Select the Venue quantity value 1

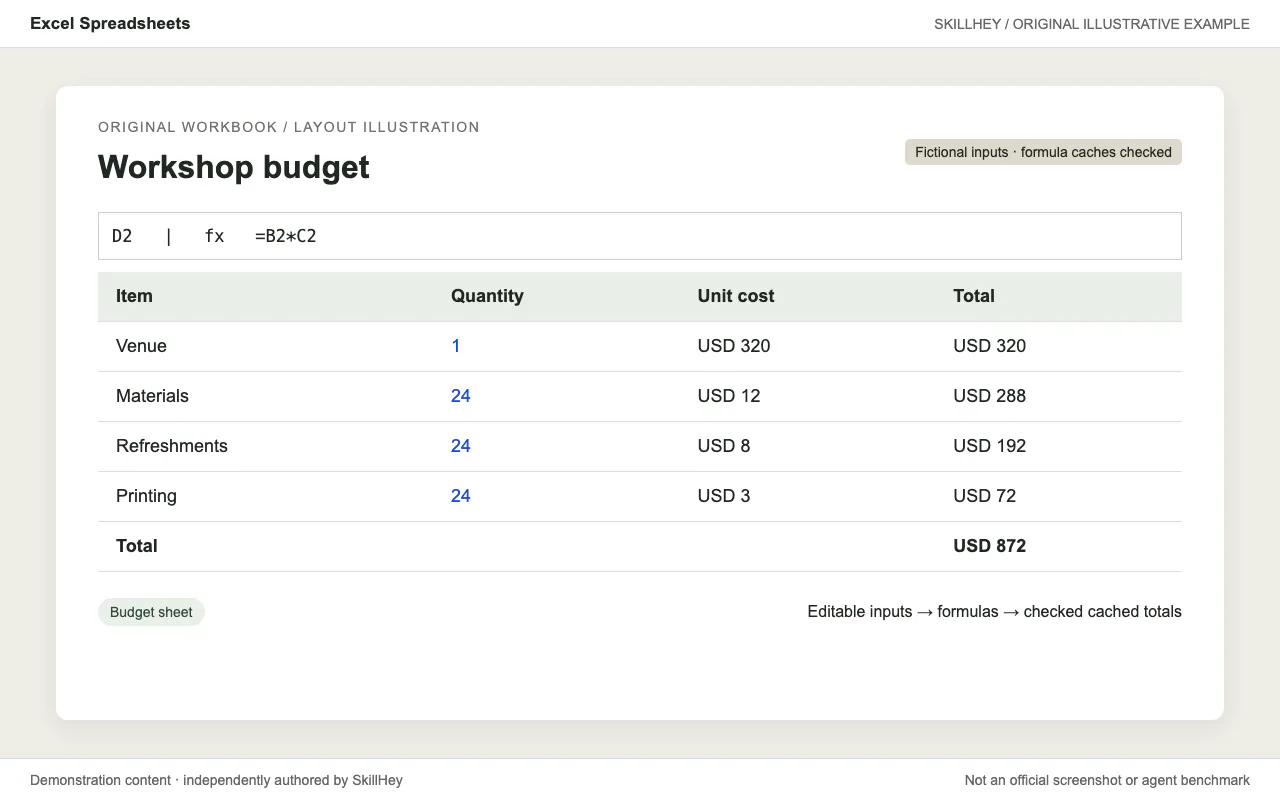456,346
